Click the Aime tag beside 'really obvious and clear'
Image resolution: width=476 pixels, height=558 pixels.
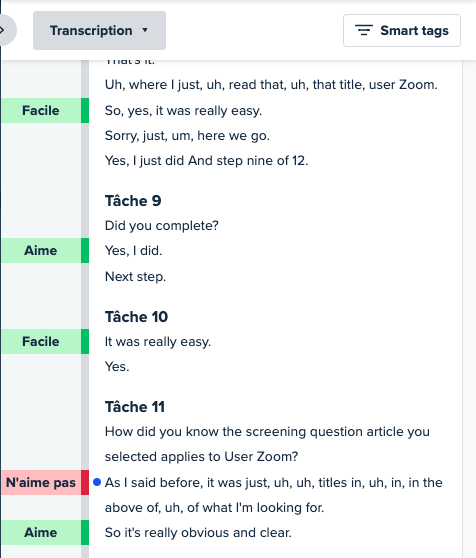click(41, 532)
